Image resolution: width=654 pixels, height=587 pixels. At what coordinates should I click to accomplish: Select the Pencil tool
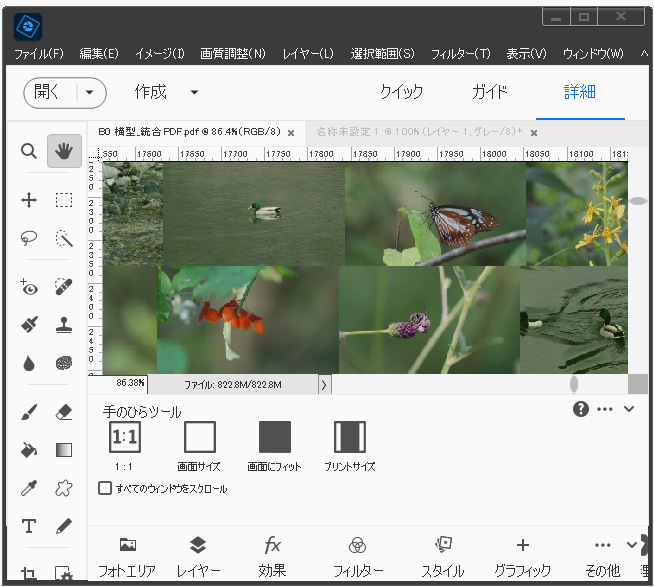click(64, 526)
